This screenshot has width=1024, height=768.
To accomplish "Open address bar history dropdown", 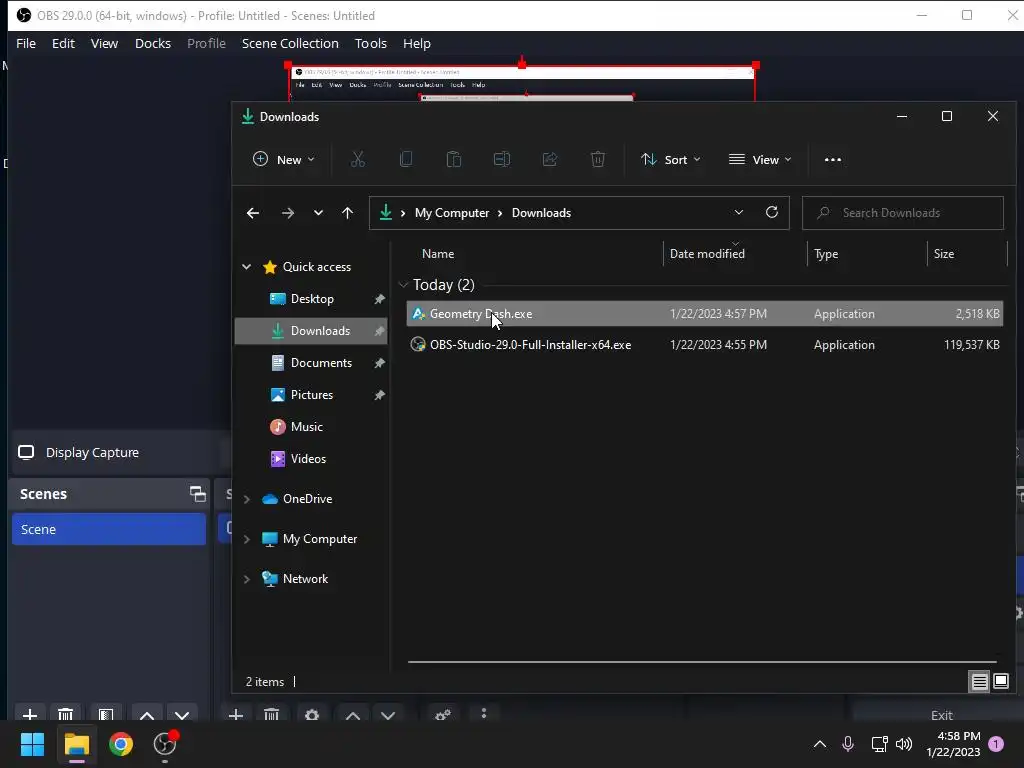I will click(739, 212).
